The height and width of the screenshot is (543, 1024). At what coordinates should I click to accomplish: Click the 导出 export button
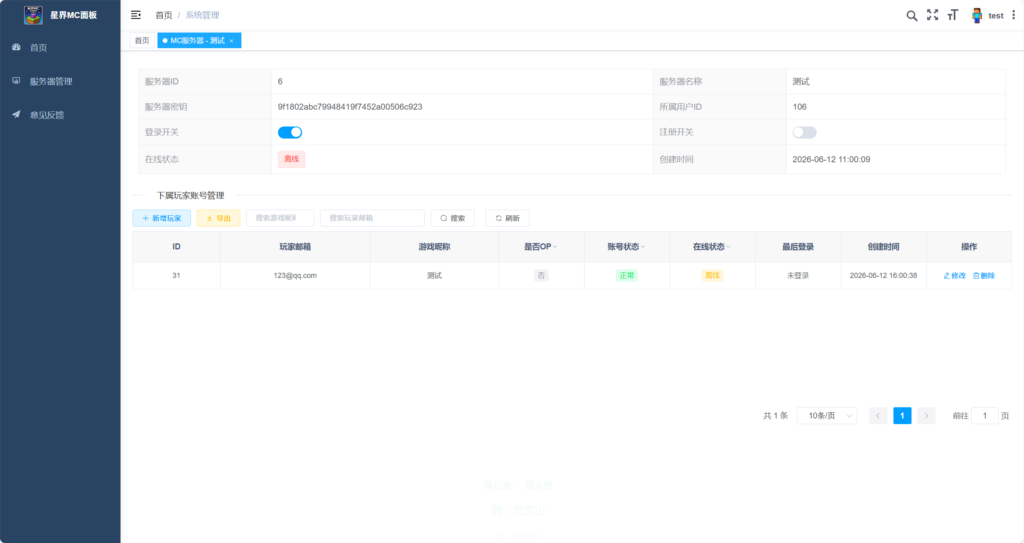click(x=218, y=218)
